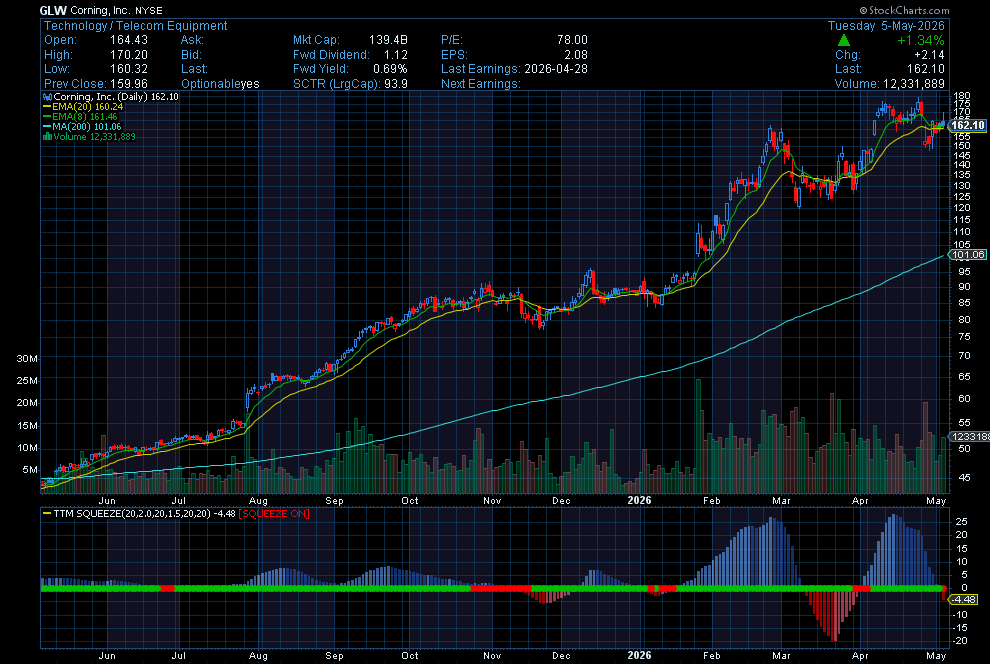Screen dimensions: 990x664
Task: Click the GLW ticker symbol title
Action: click(53, 11)
